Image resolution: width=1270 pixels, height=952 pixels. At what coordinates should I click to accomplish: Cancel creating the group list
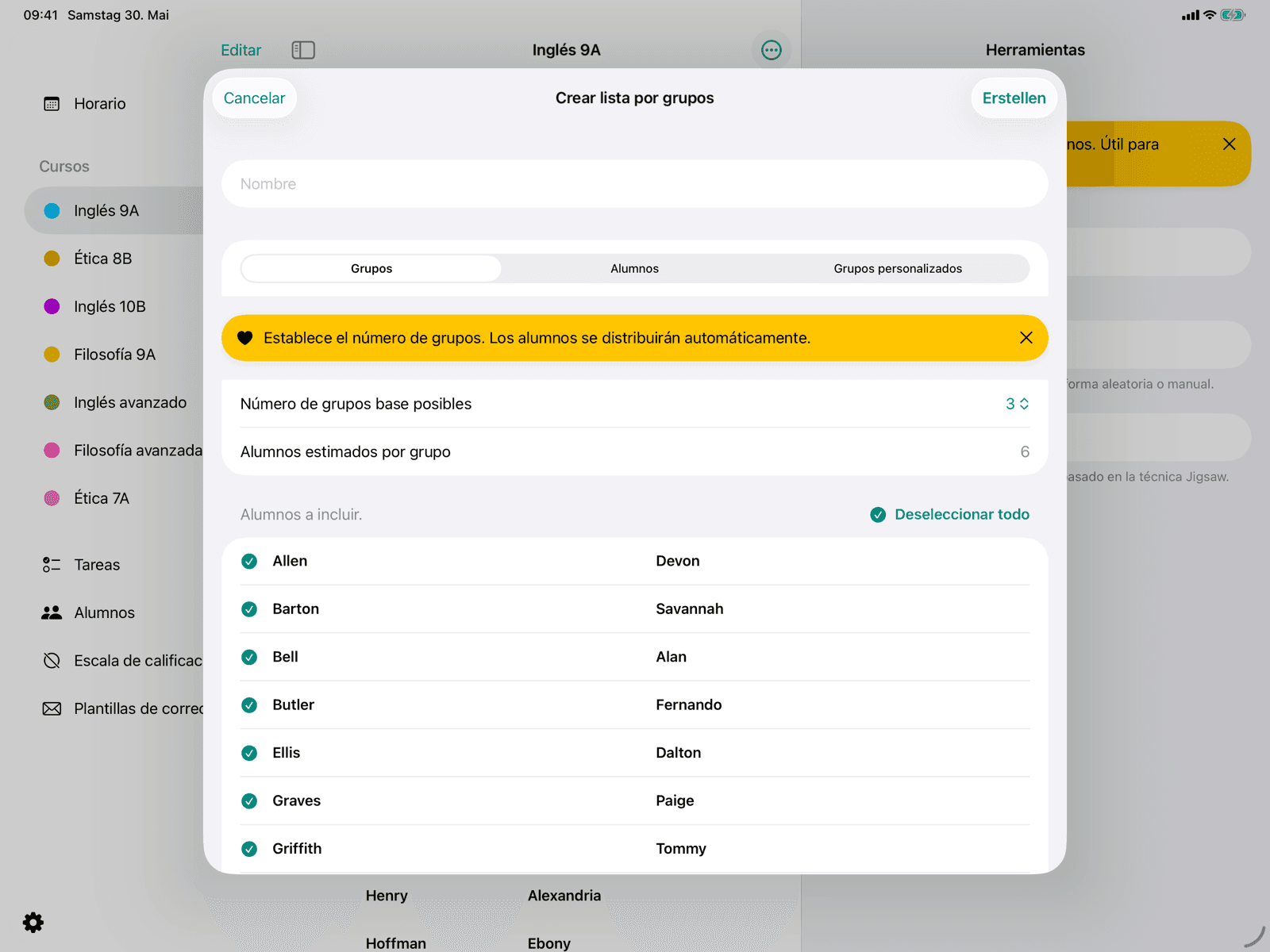[x=254, y=98]
